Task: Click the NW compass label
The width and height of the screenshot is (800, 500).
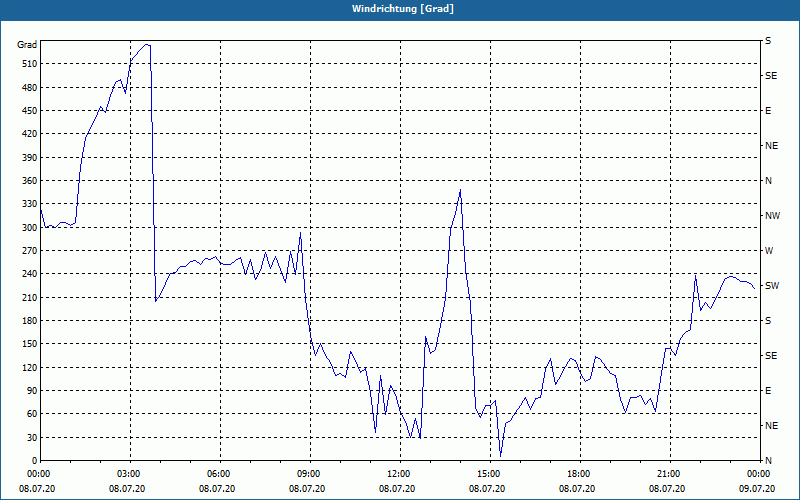Action: click(772, 216)
